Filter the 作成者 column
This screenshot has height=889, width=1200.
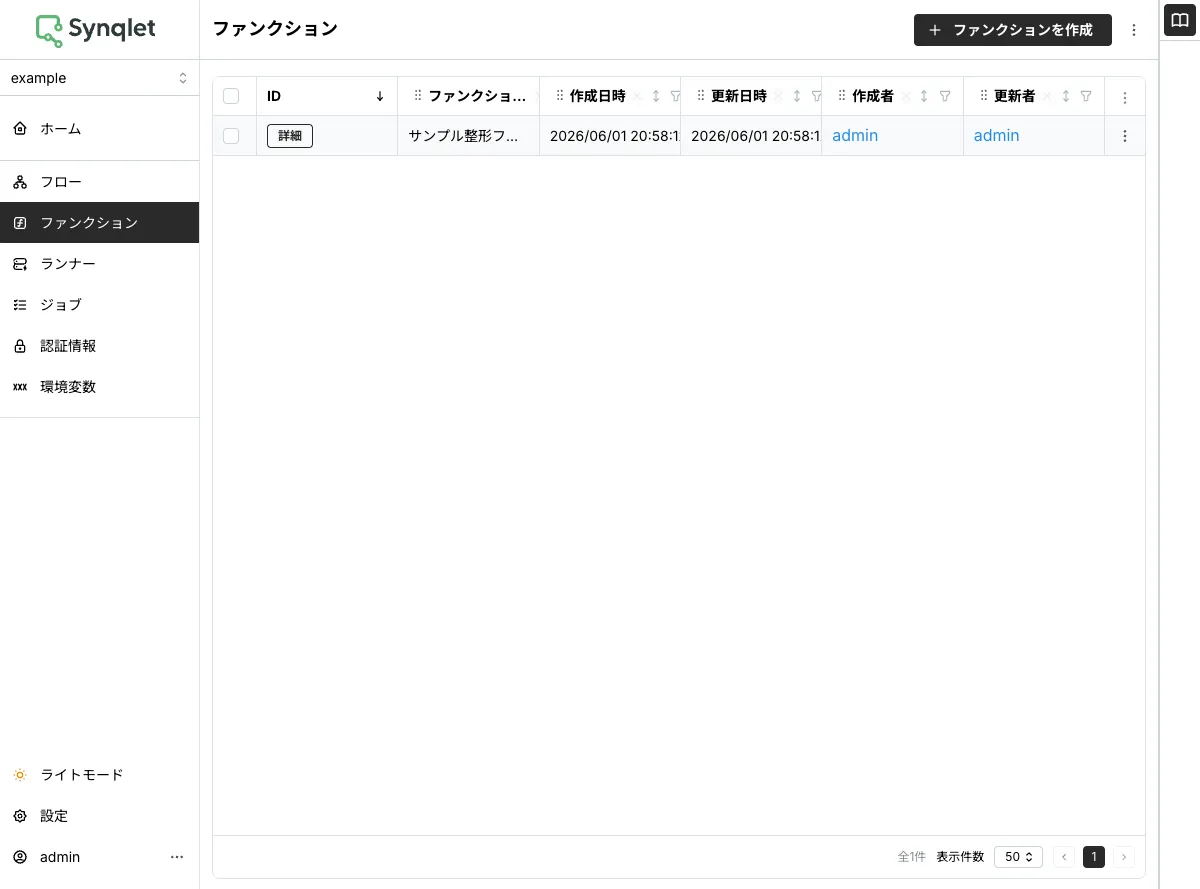945,97
